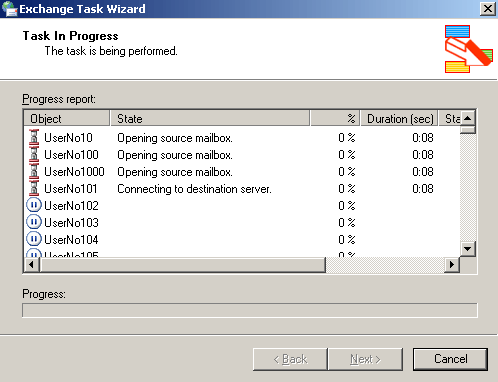Viewport: 498px width, 382px height.
Task: Sort by the Object column header
Action: (x=67, y=119)
